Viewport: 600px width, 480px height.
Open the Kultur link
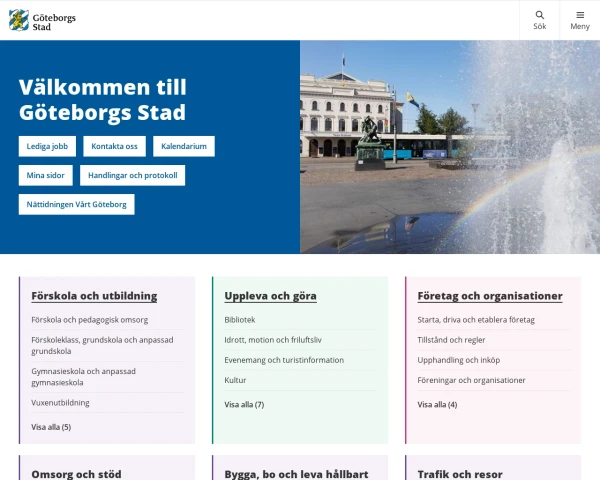tap(235, 380)
